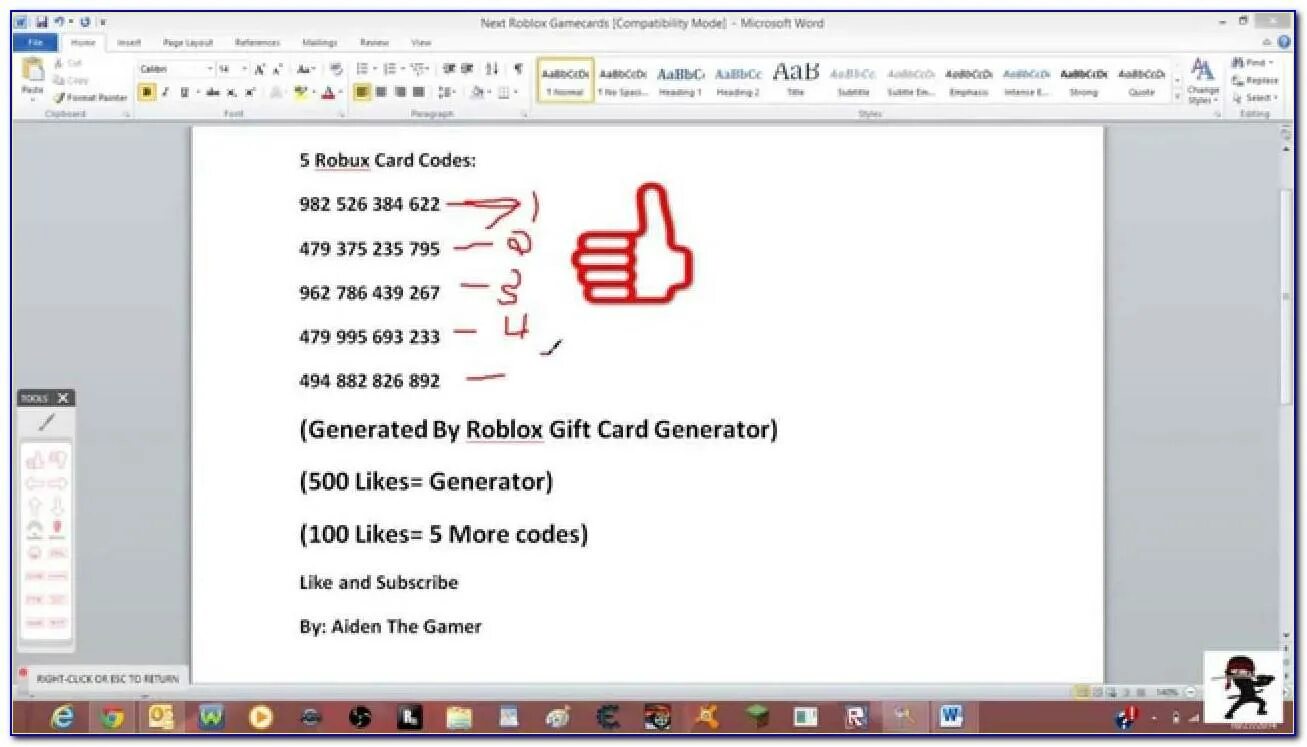The height and width of the screenshot is (747, 1307).
Task: Toggle Bold formatting off
Action: pyautogui.click(x=148, y=92)
